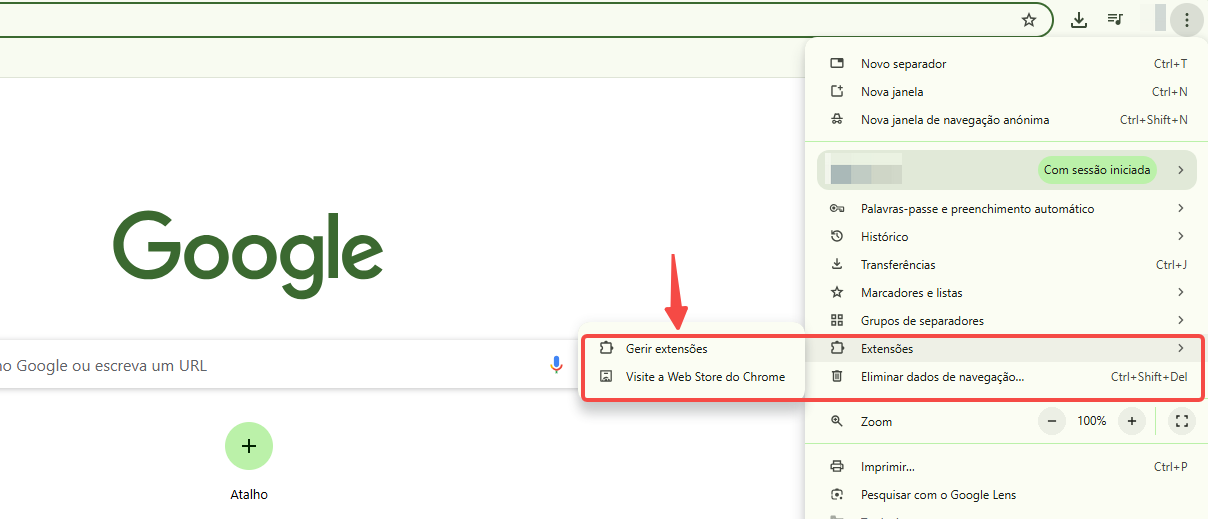Viewport: 1208px width, 519px height.
Task: Expand the Com sessão iniciada profile row
Action: pyautogui.click(x=1007, y=170)
